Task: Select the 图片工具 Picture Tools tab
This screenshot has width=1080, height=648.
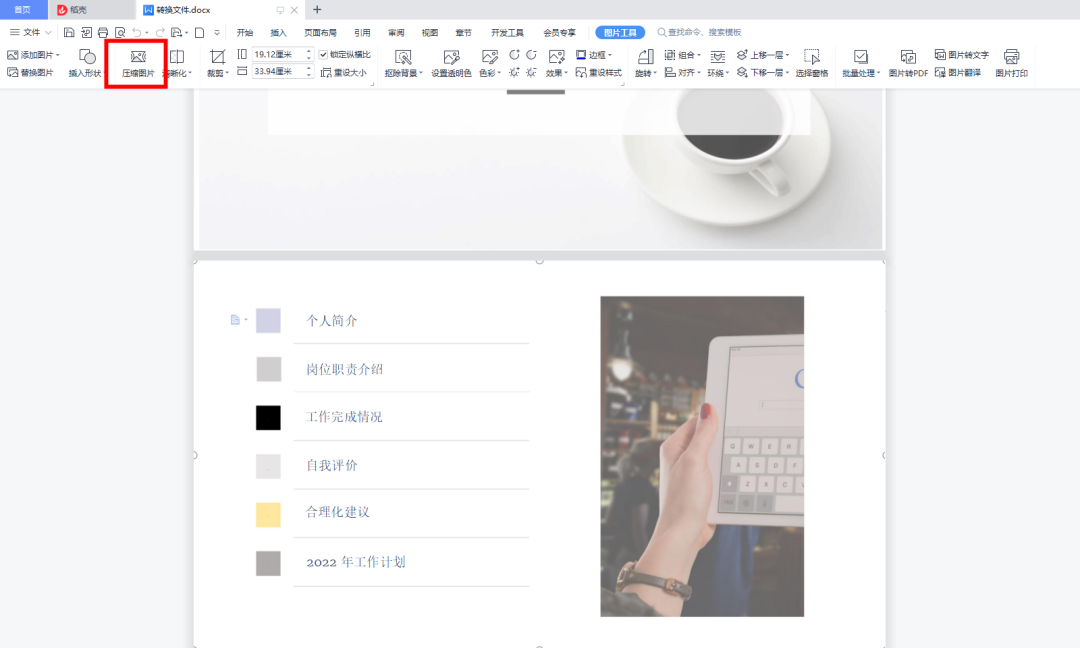Action: pyautogui.click(x=620, y=32)
